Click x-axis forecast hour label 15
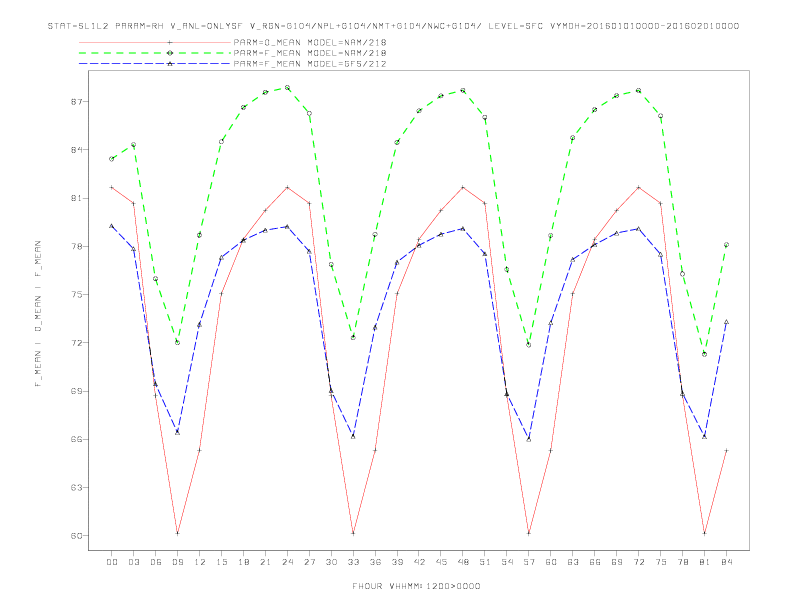Screen dimensions: 792x612 click(x=221, y=562)
